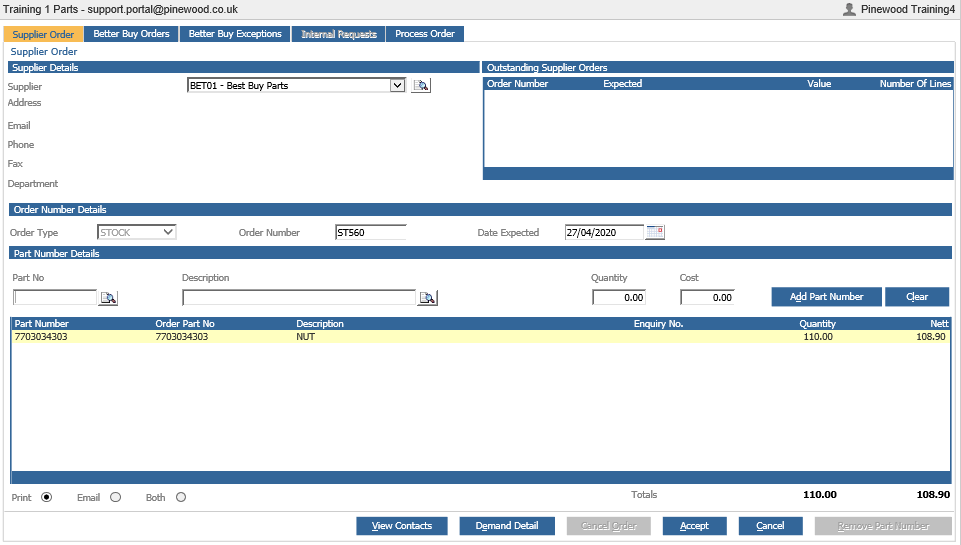The width and height of the screenshot is (961, 545).
Task: Click the Clear button
Action: pyautogui.click(x=917, y=297)
